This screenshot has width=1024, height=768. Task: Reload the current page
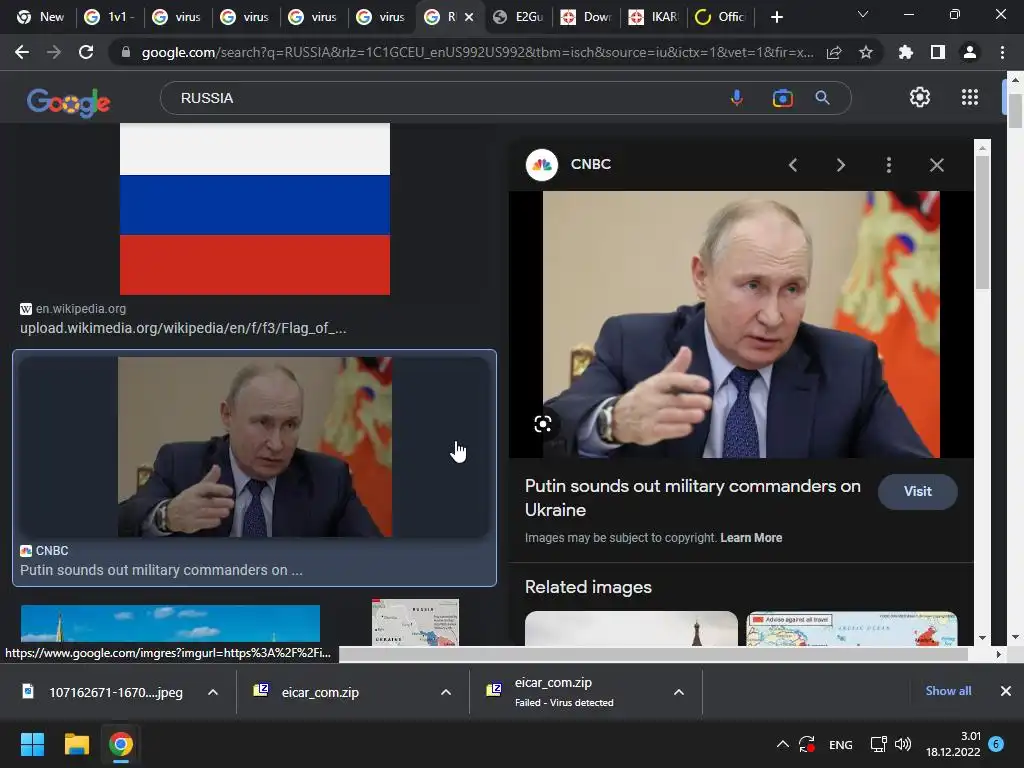pos(86,52)
